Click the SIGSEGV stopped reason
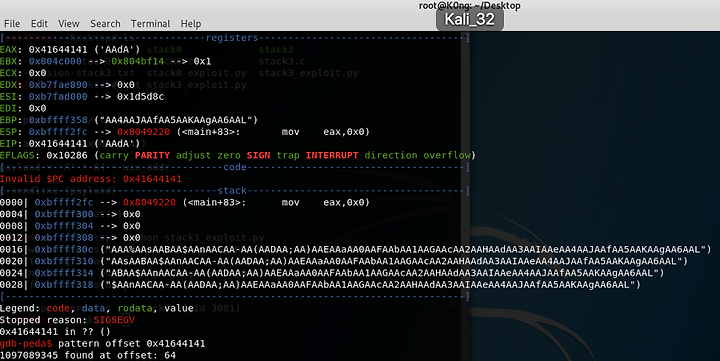This screenshot has height=361, width=720. point(114,320)
